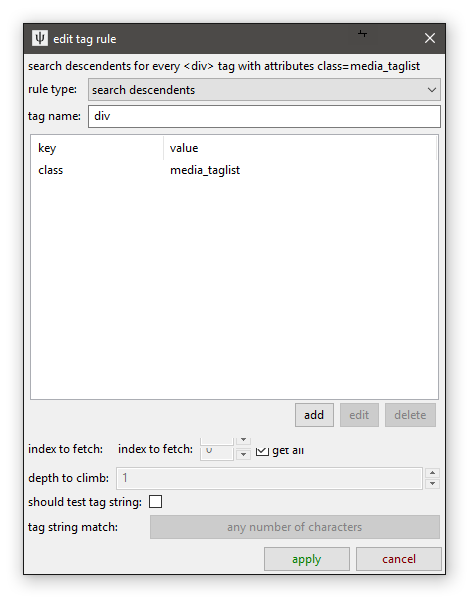Image resolution: width=470 pixels, height=603 pixels.
Task: Add a new attribute with add button
Action: pos(314,415)
